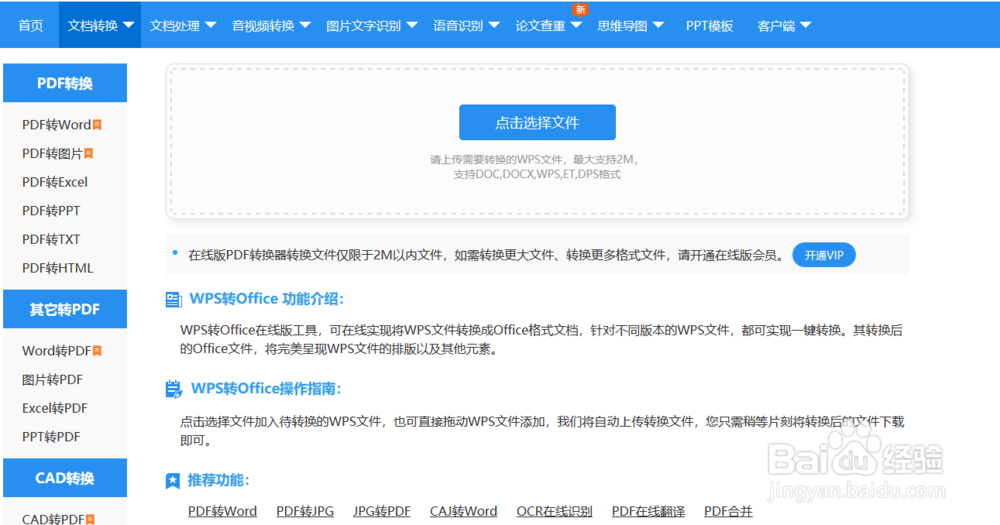Choose PDF转HTML in the sidebar

[57, 268]
